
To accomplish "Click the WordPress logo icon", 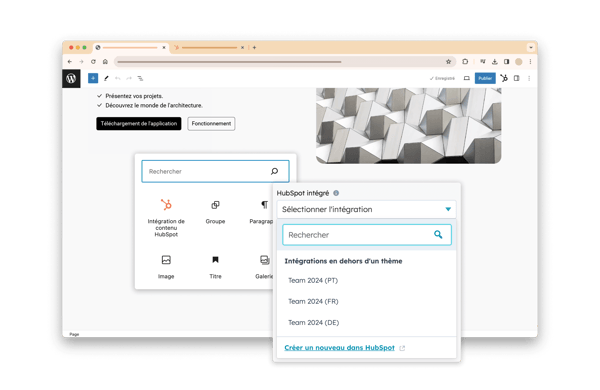I will (71, 78).
